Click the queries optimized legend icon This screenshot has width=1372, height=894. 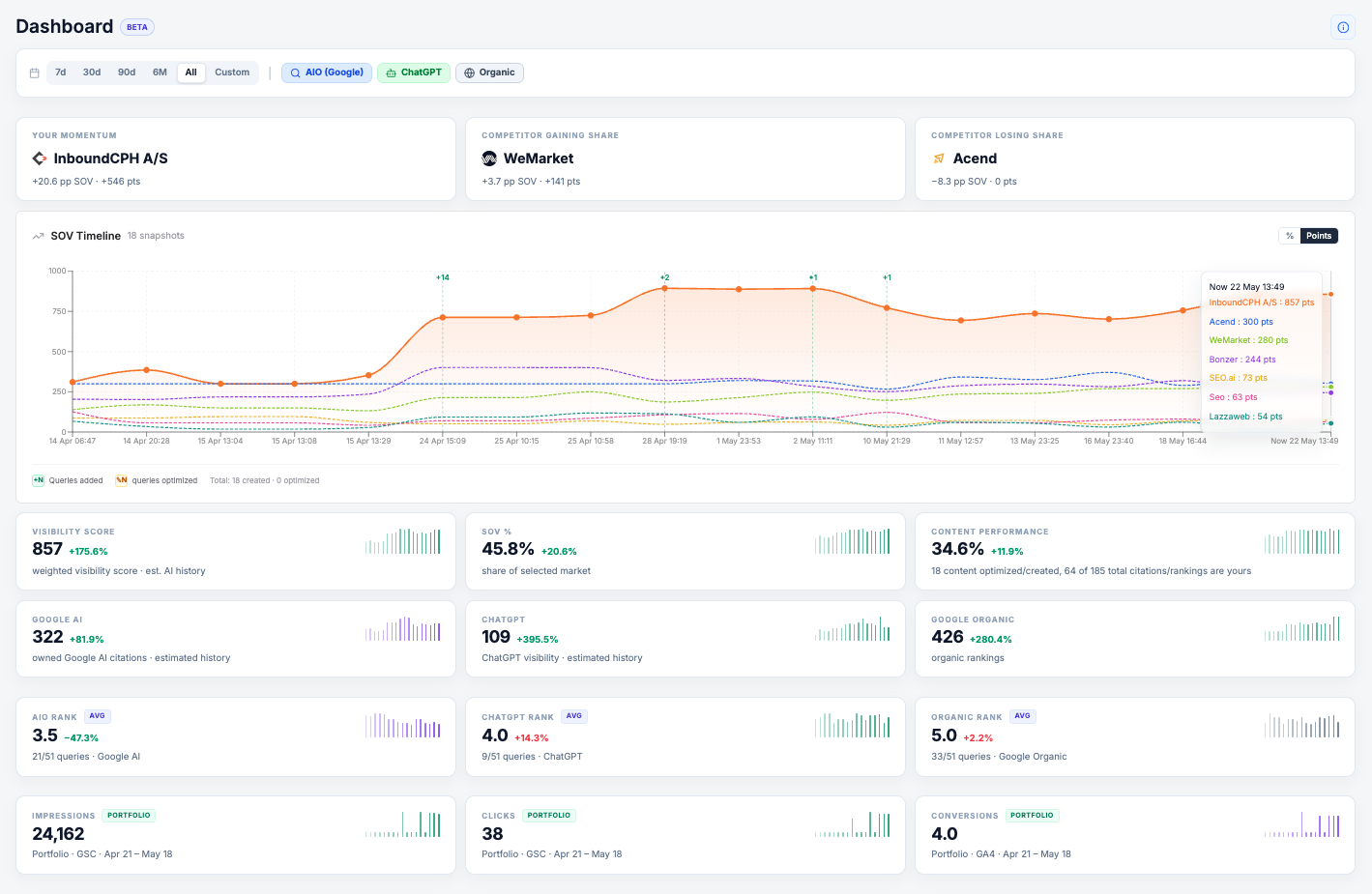click(122, 480)
